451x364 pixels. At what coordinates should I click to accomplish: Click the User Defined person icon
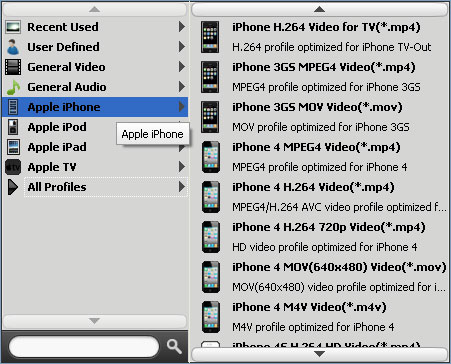coord(13,47)
